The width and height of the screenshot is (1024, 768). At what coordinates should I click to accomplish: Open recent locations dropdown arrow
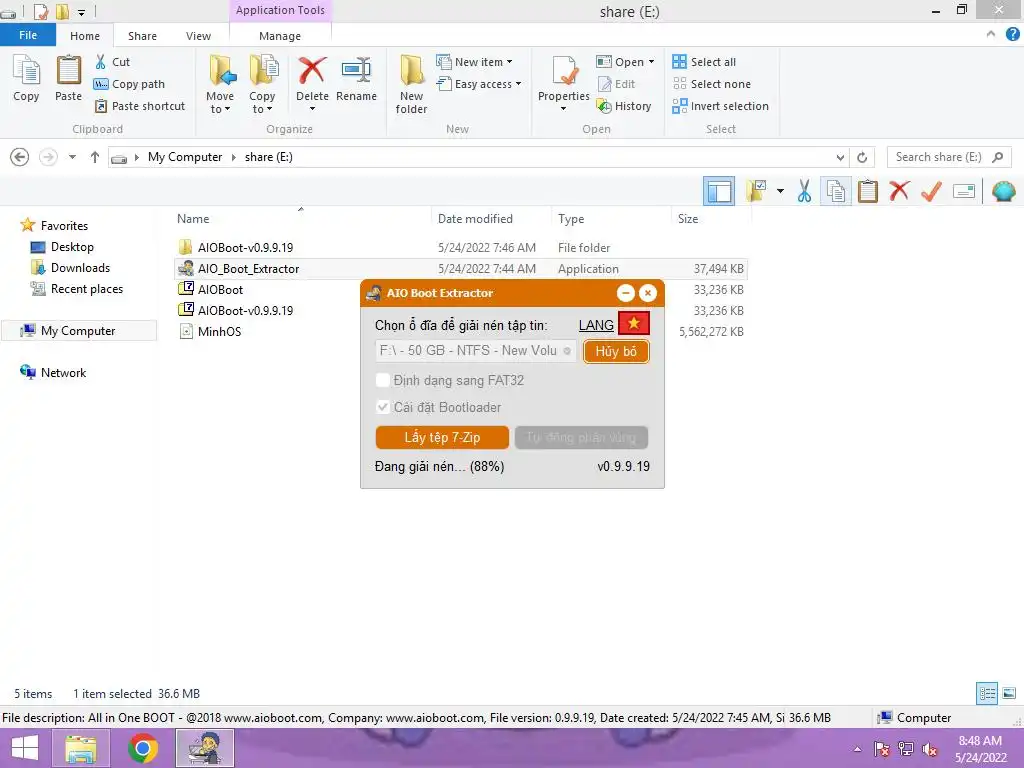click(72, 157)
